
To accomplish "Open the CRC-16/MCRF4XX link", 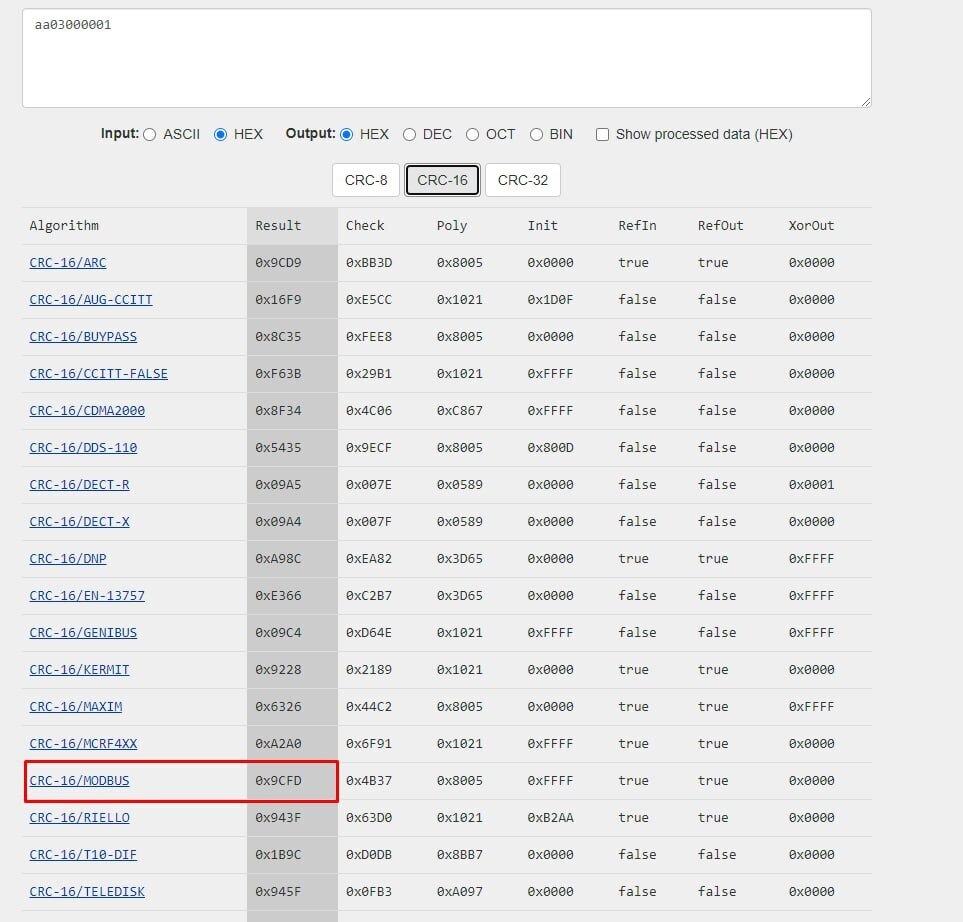I will (x=83, y=744).
